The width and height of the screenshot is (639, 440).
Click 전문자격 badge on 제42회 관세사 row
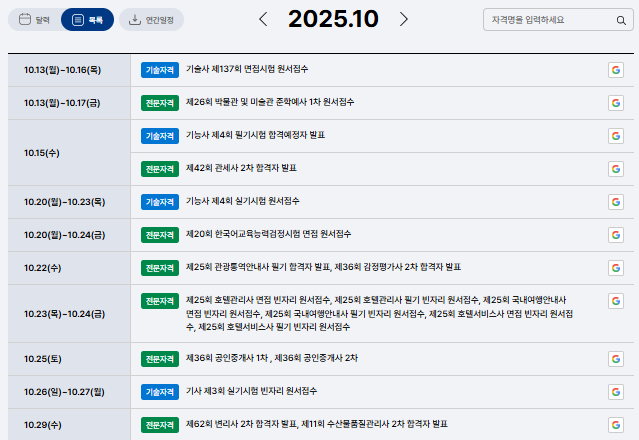(x=160, y=169)
